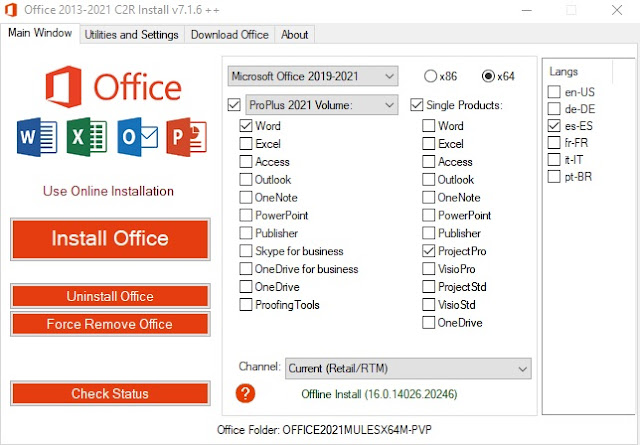The height and width of the screenshot is (445, 640).
Task: Check the VisioStd checkbox
Action: point(429,305)
